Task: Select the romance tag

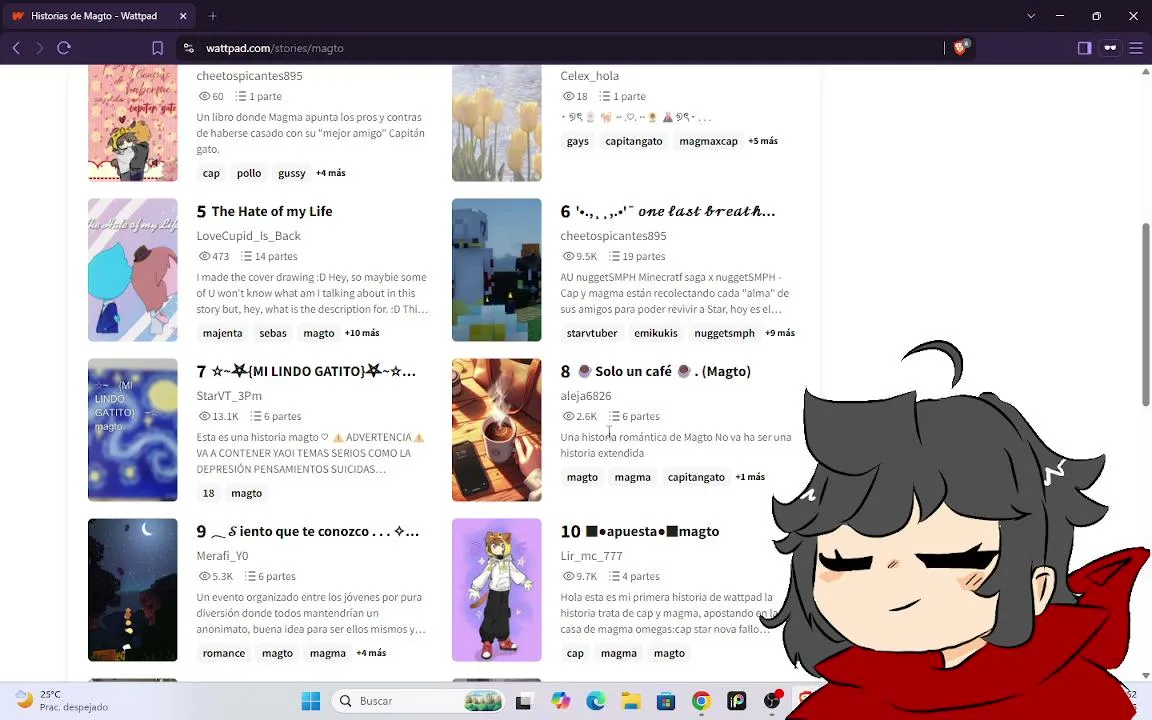Action: (224, 653)
